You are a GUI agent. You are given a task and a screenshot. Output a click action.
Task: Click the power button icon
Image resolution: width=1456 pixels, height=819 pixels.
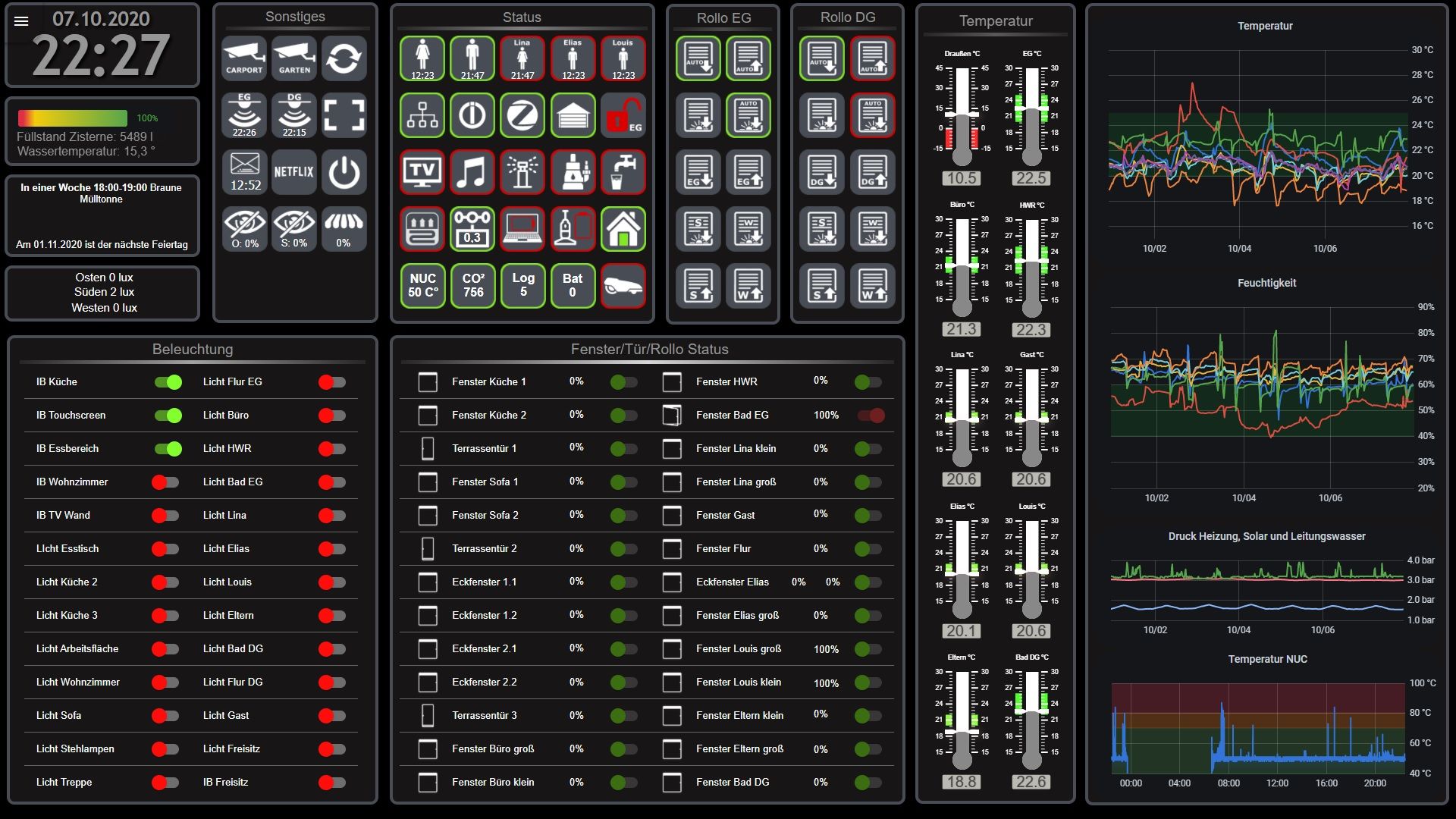pos(344,172)
